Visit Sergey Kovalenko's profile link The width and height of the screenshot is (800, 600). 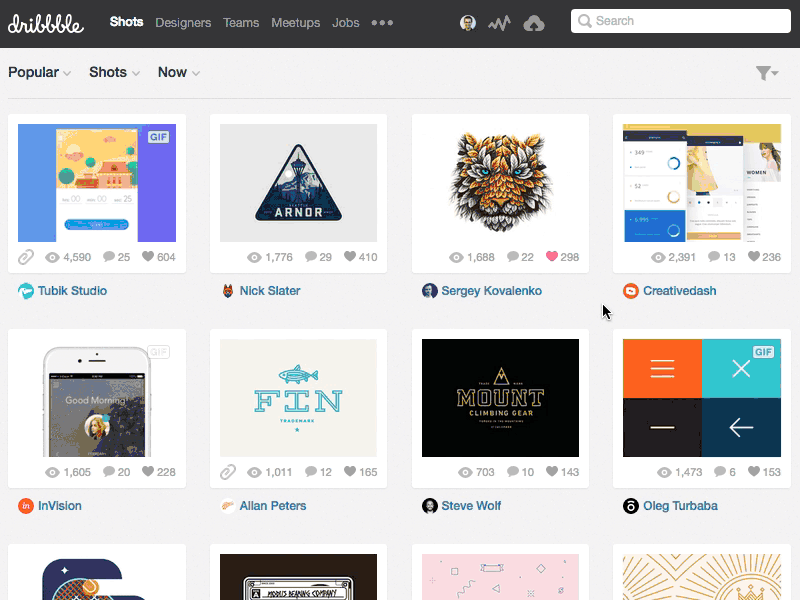tap(491, 291)
